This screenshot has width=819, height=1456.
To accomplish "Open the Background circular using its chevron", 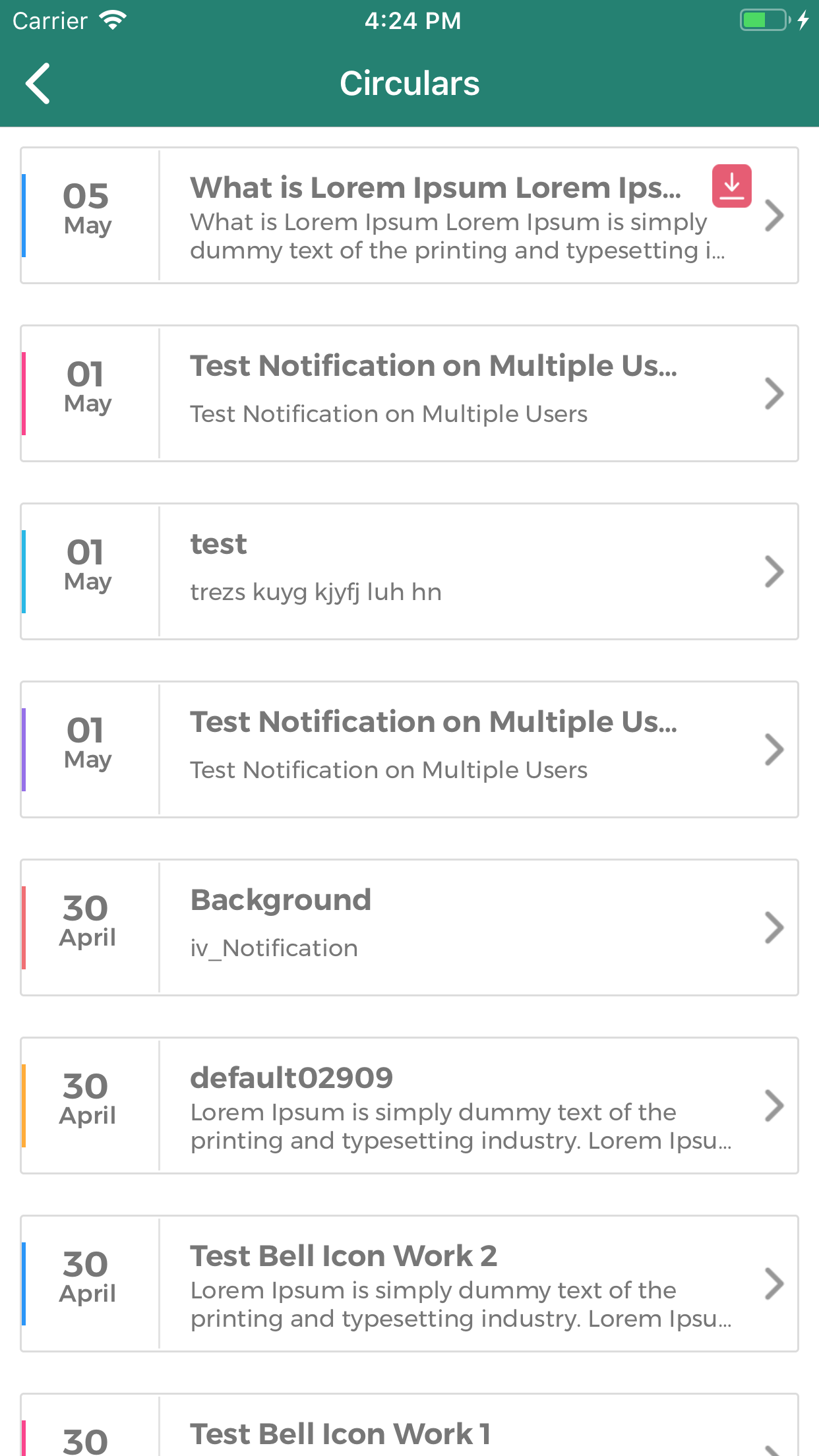I will click(x=775, y=926).
